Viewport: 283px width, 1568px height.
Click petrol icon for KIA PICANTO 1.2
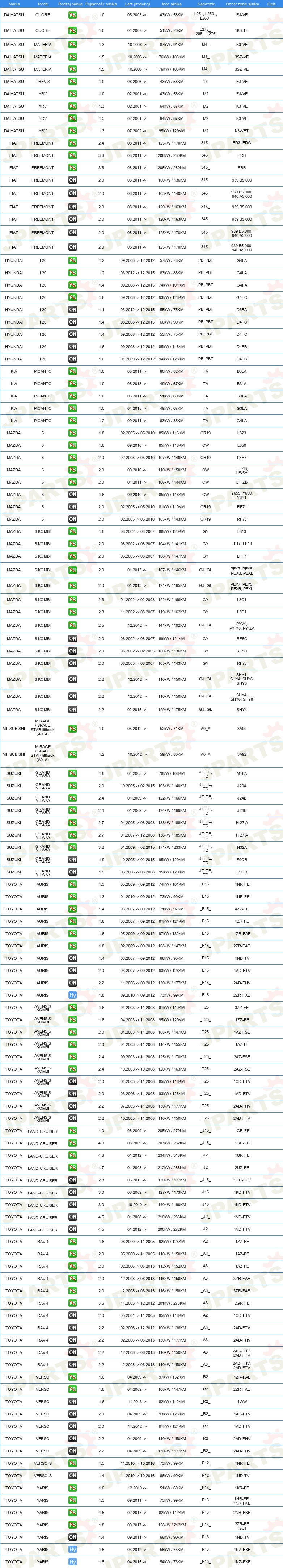click(x=72, y=421)
